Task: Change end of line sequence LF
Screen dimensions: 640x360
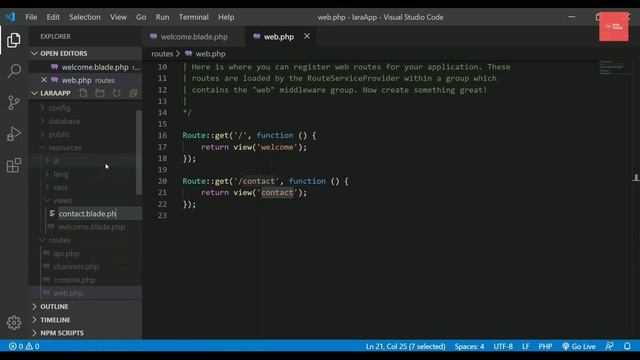Action: click(526, 346)
